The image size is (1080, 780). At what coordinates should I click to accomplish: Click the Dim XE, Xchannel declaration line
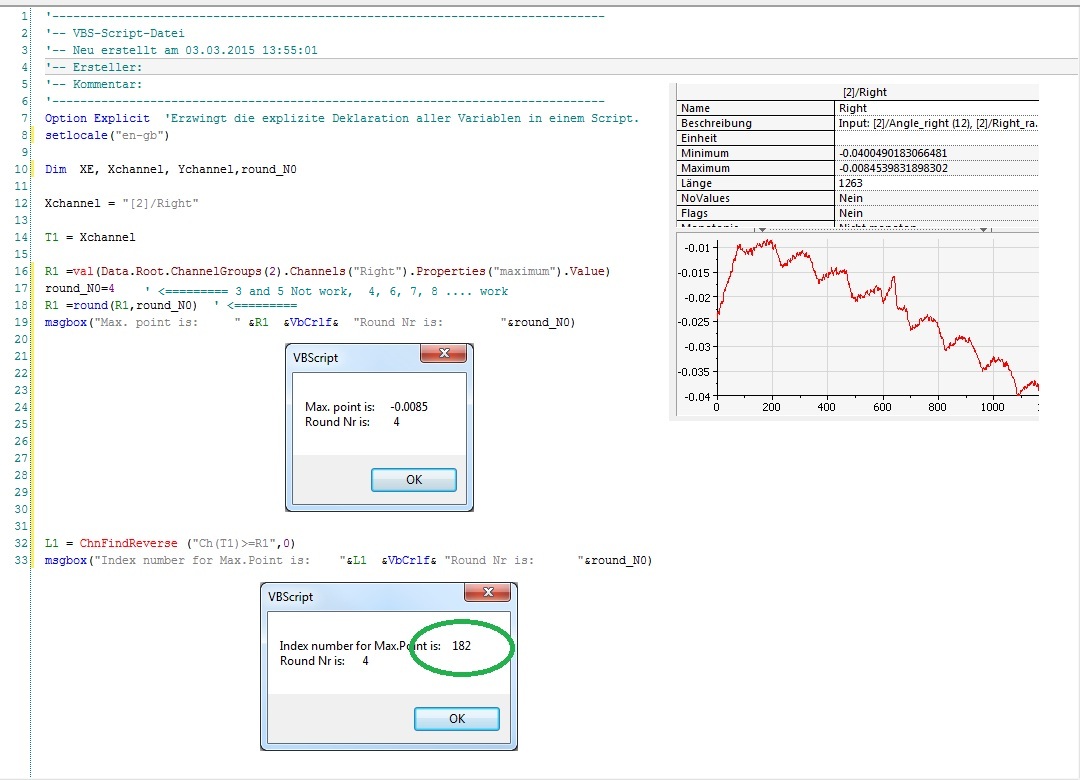[x=171, y=170]
